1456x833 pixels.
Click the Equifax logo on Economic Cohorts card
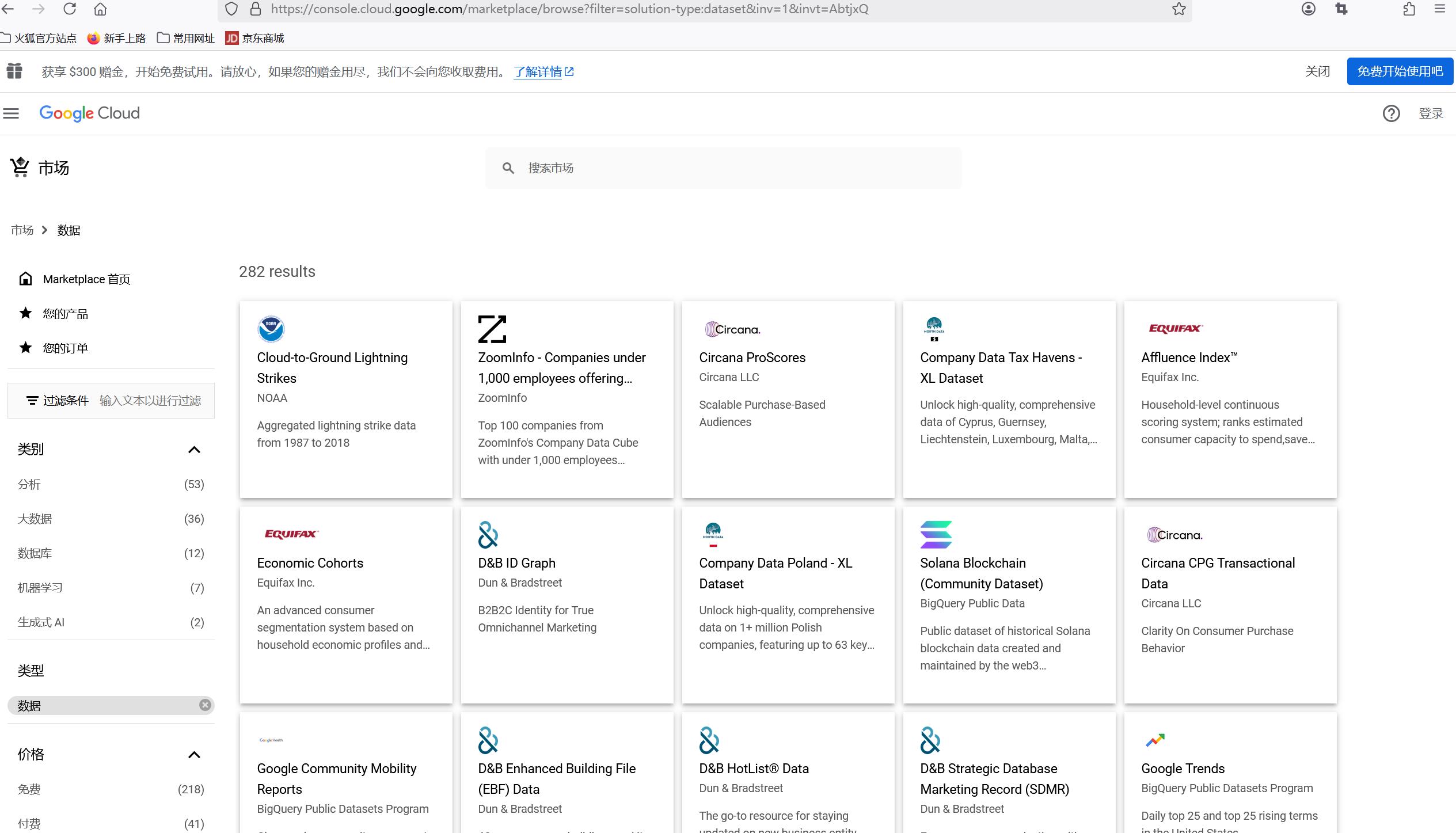(291, 534)
